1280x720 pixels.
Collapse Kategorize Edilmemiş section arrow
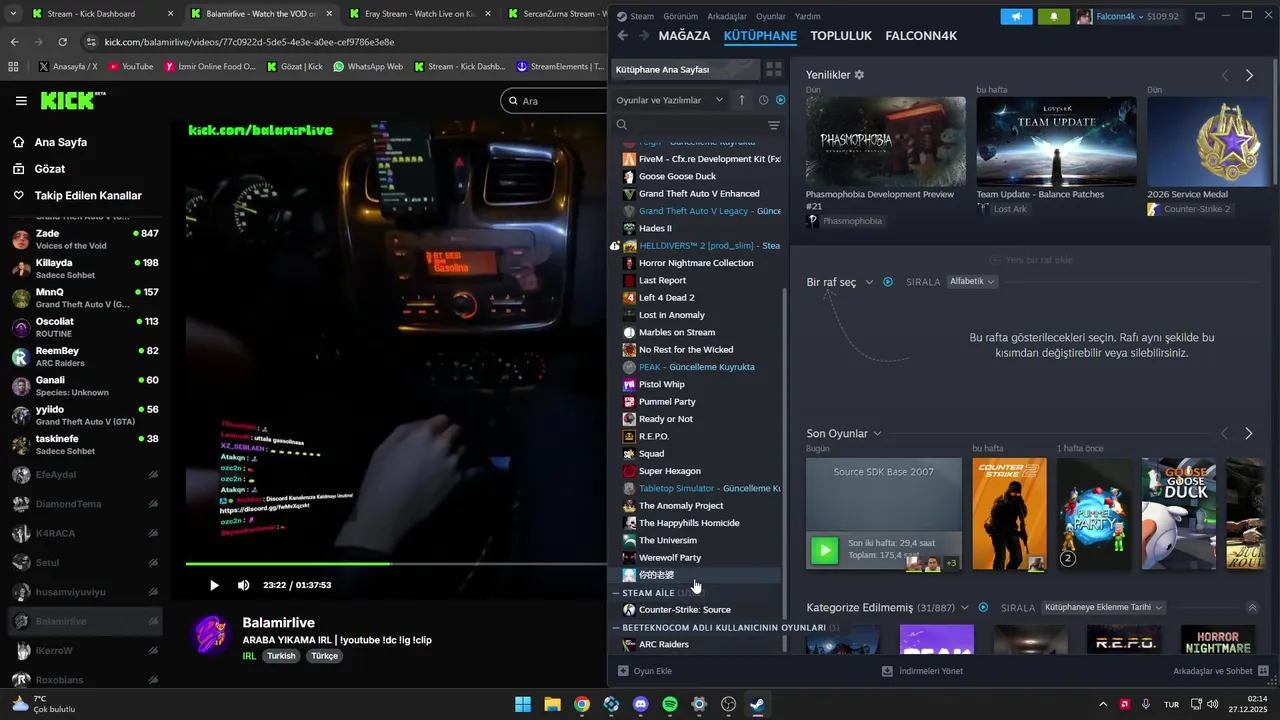[1252, 607]
